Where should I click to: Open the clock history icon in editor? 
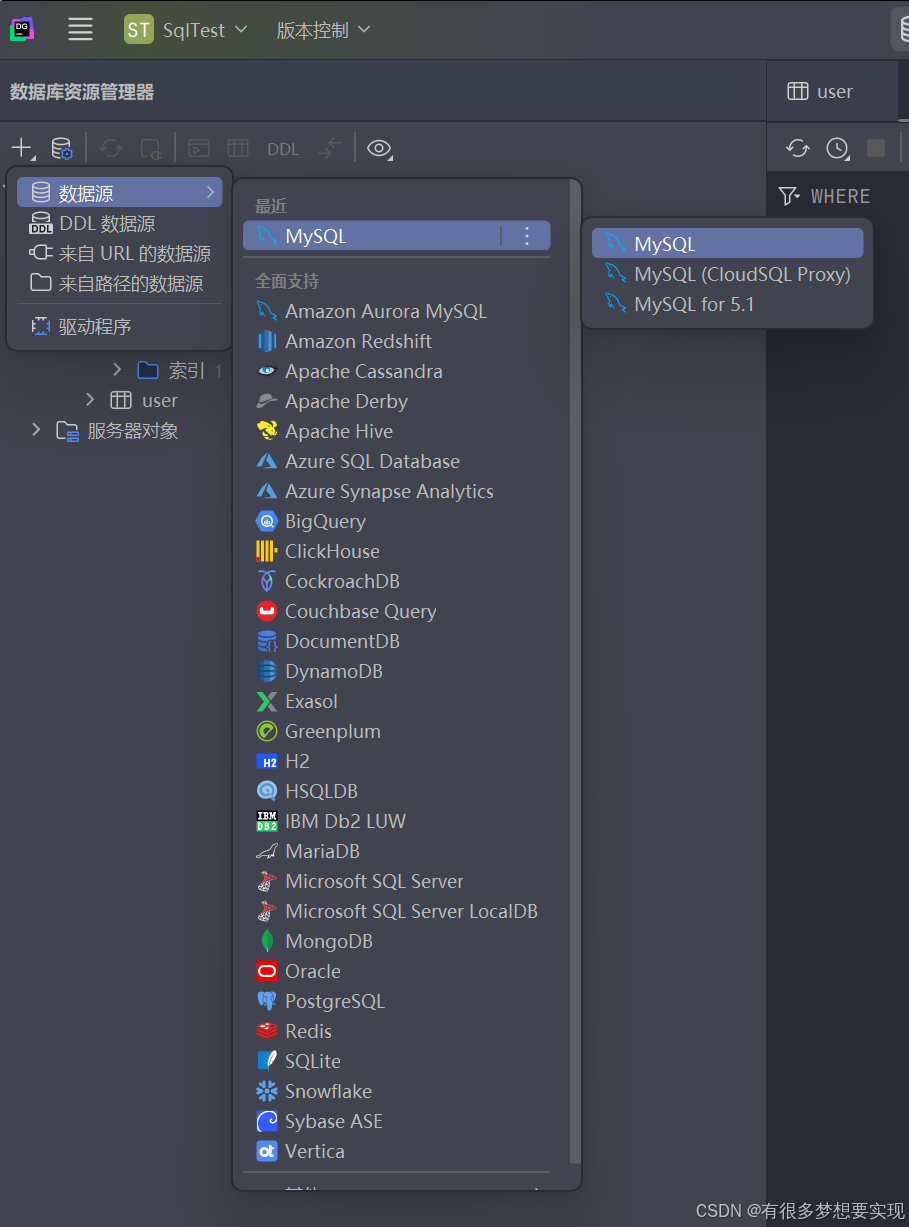tap(837, 148)
